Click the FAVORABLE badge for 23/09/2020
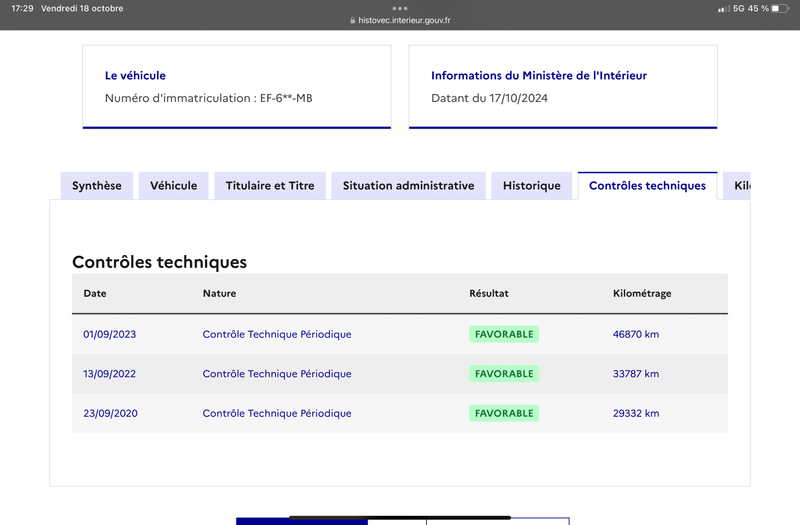The height and width of the screenshot is (525, 800). [504, 413]
